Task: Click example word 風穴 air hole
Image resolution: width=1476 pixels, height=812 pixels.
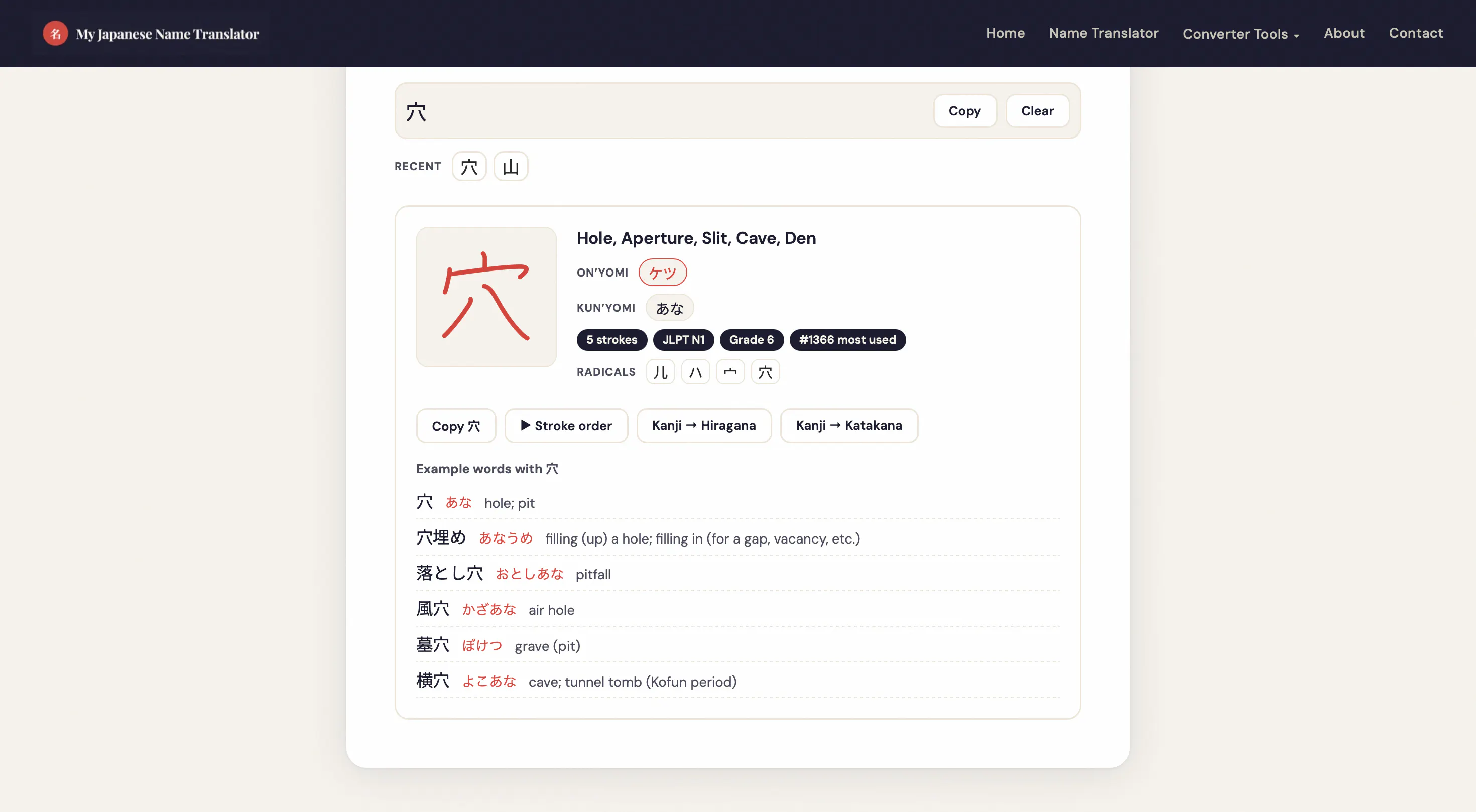Action: (x=737, y=609)
